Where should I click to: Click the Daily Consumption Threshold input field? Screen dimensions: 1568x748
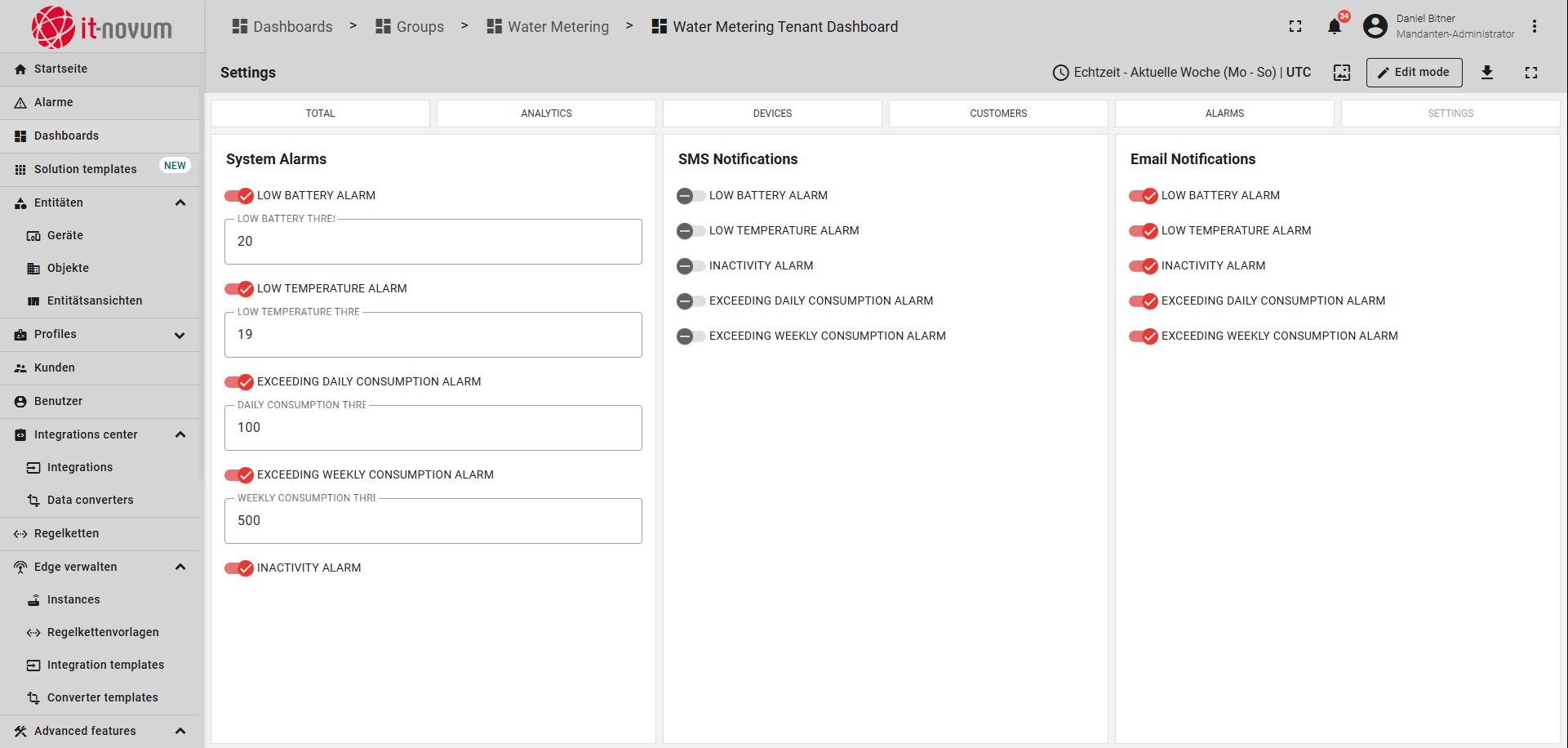433,428
